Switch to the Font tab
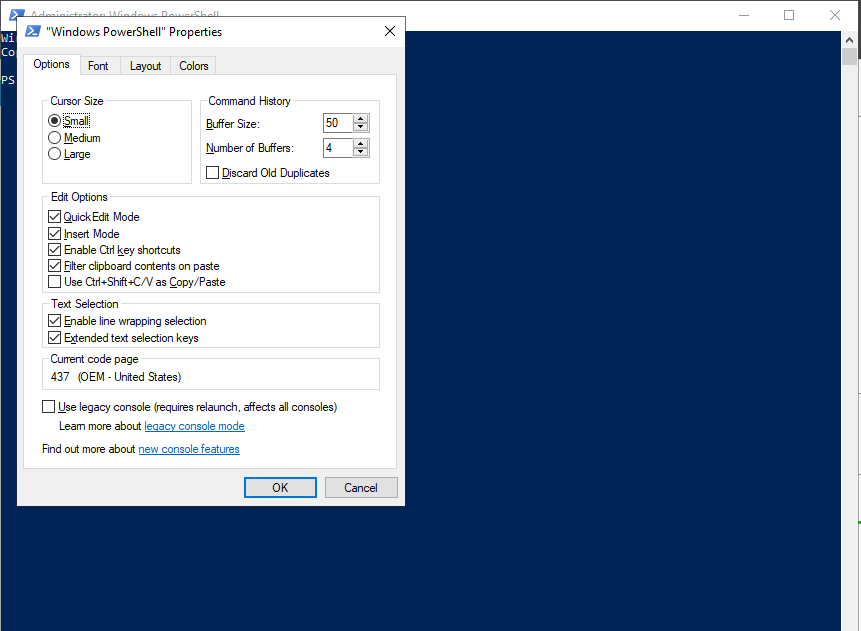This screenshot has width=861, height=631. pyautogui.click(x=98, y=66)
